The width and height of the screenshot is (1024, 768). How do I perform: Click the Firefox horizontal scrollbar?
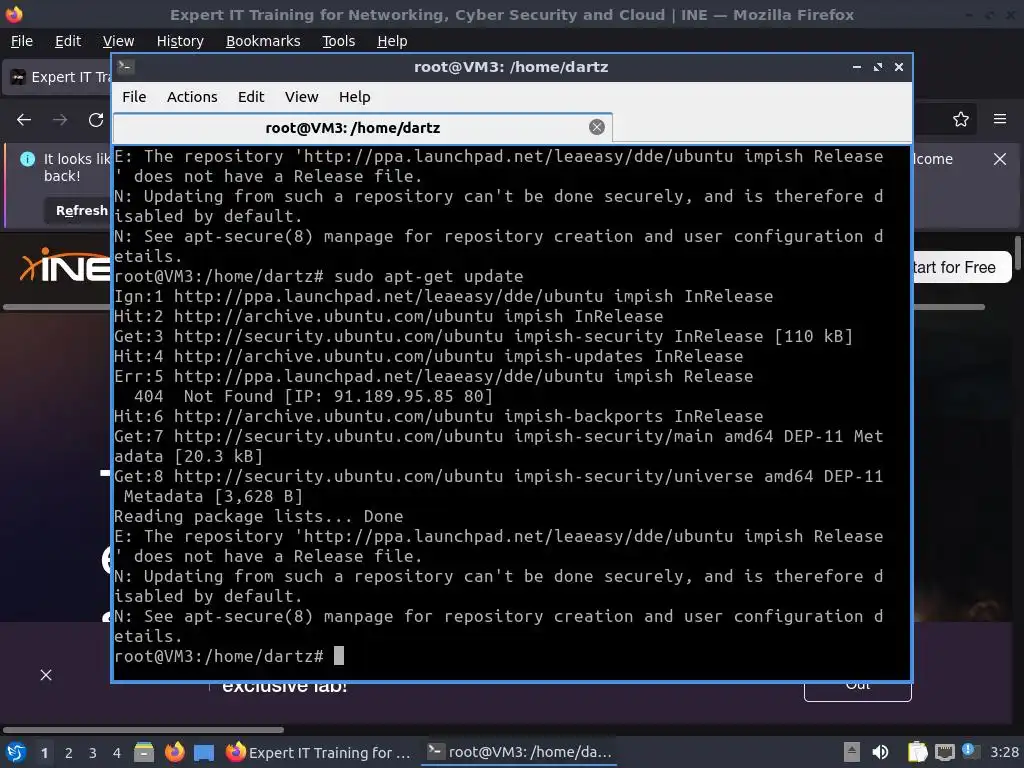pos(143,729)
